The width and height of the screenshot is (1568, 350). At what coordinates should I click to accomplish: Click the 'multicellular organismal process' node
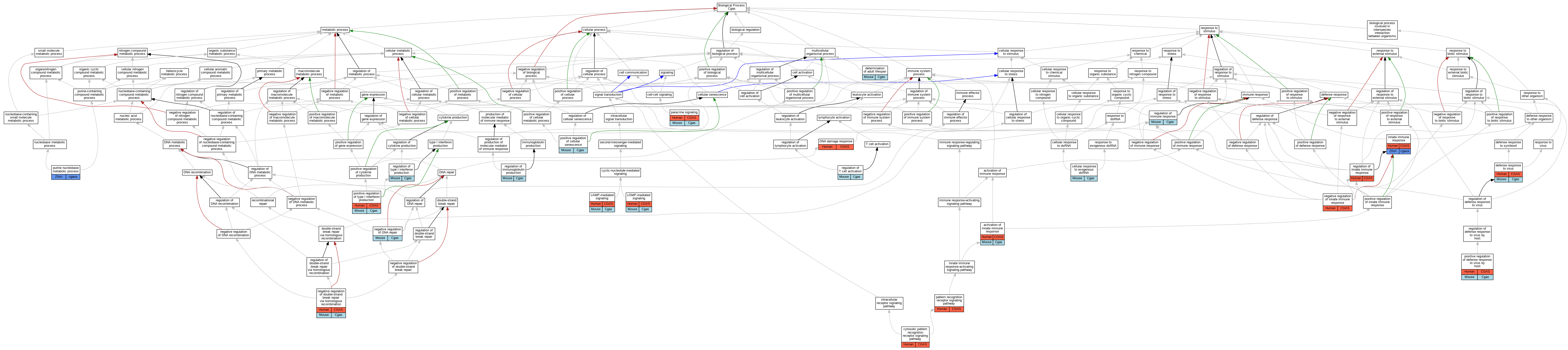click(820, 52)
